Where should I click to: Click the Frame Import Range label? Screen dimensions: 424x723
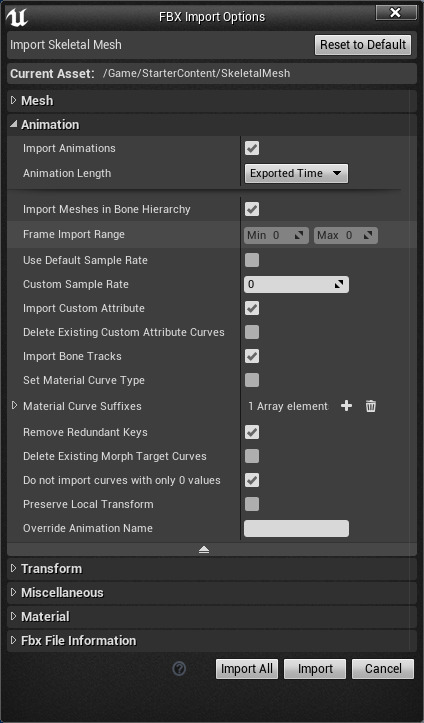(x=74, y=234)
